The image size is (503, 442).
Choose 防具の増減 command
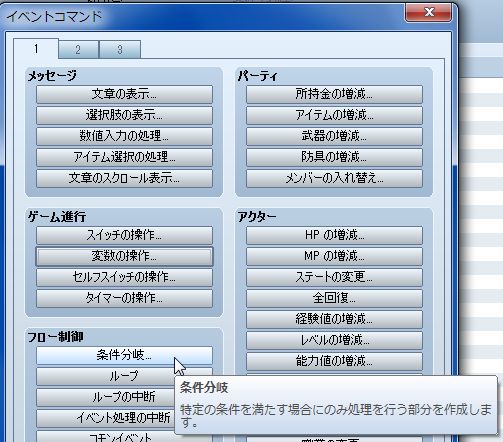click(x=334, y=157)
